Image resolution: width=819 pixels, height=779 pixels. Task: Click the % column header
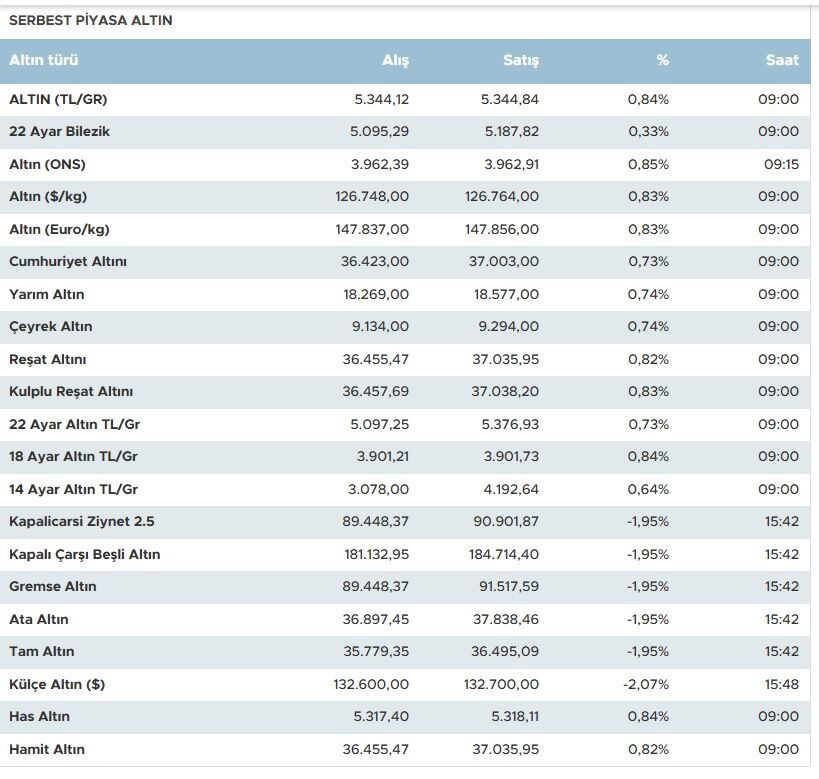[x=662, y=60]
